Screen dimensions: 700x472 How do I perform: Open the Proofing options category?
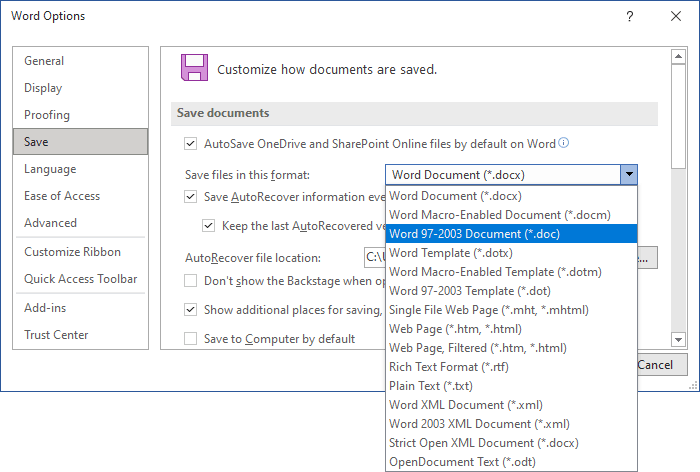point(80,115)
